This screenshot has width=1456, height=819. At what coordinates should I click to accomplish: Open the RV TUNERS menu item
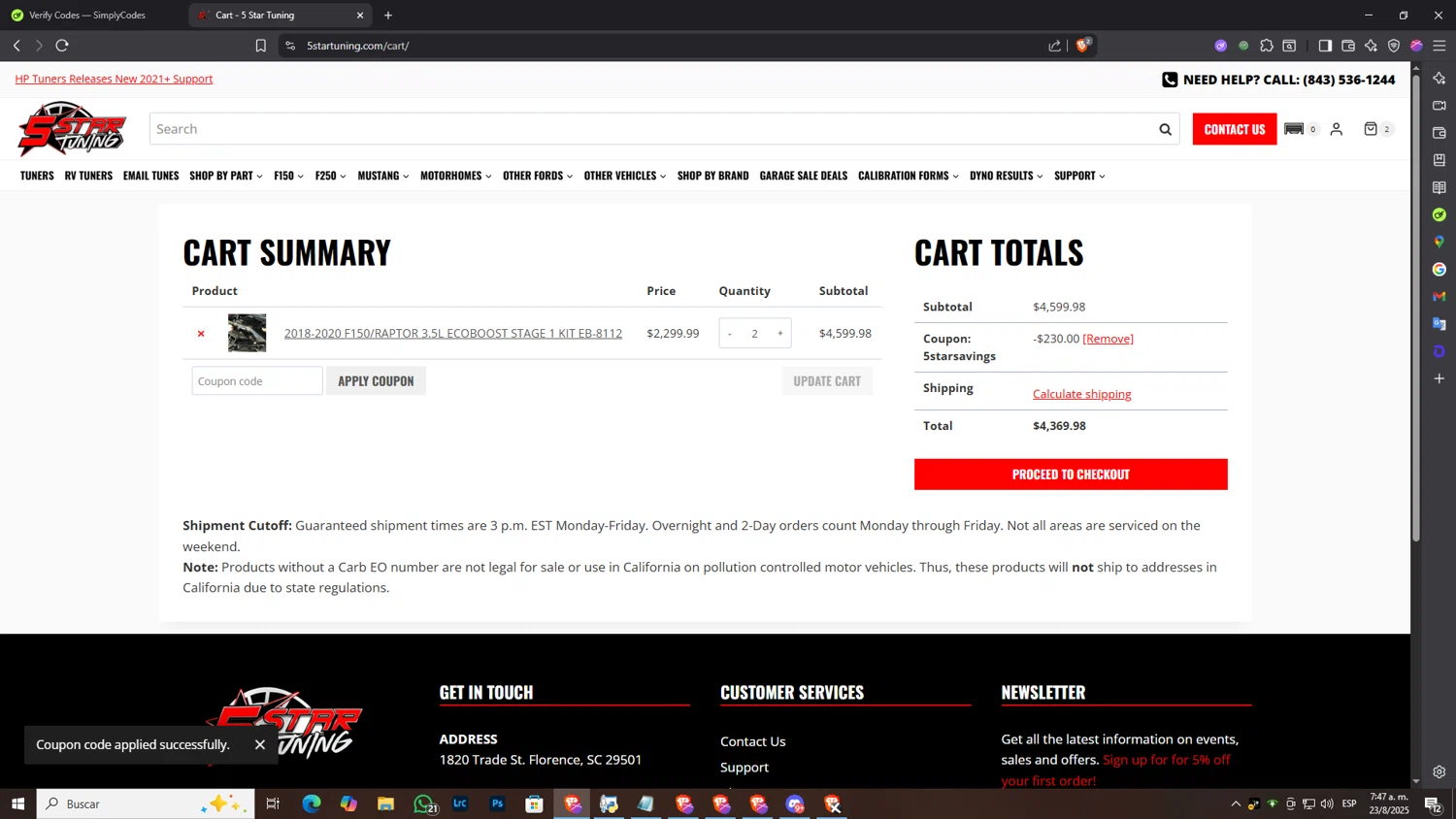pyautogui.click(x=88, y=176)
